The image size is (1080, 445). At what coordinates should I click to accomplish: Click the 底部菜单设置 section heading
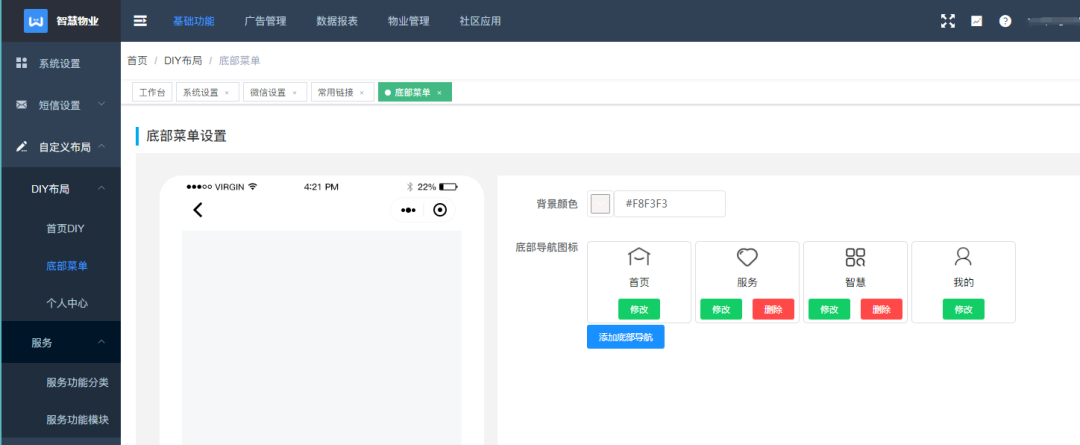tap(187, 136)
